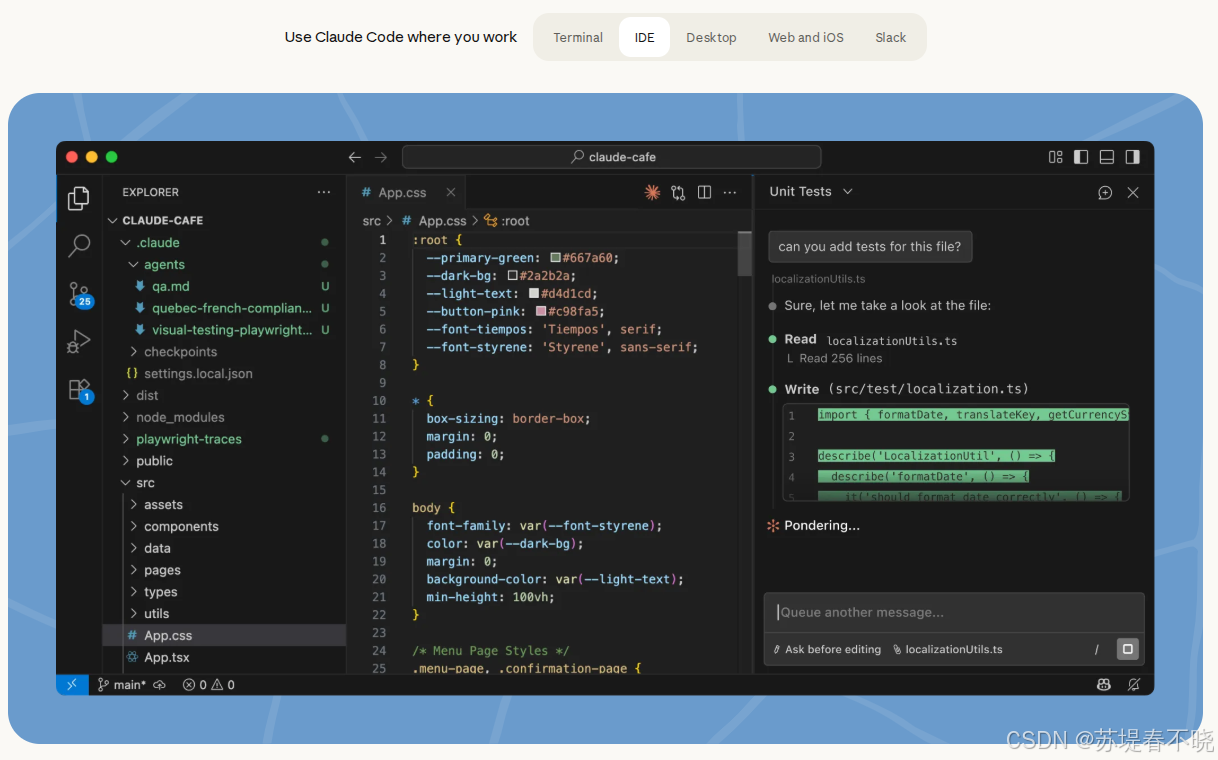Open the Unit Tests conversation dropdown
Screen dimensions: 1218x760
pyautogui.click(x=811, y=191)
